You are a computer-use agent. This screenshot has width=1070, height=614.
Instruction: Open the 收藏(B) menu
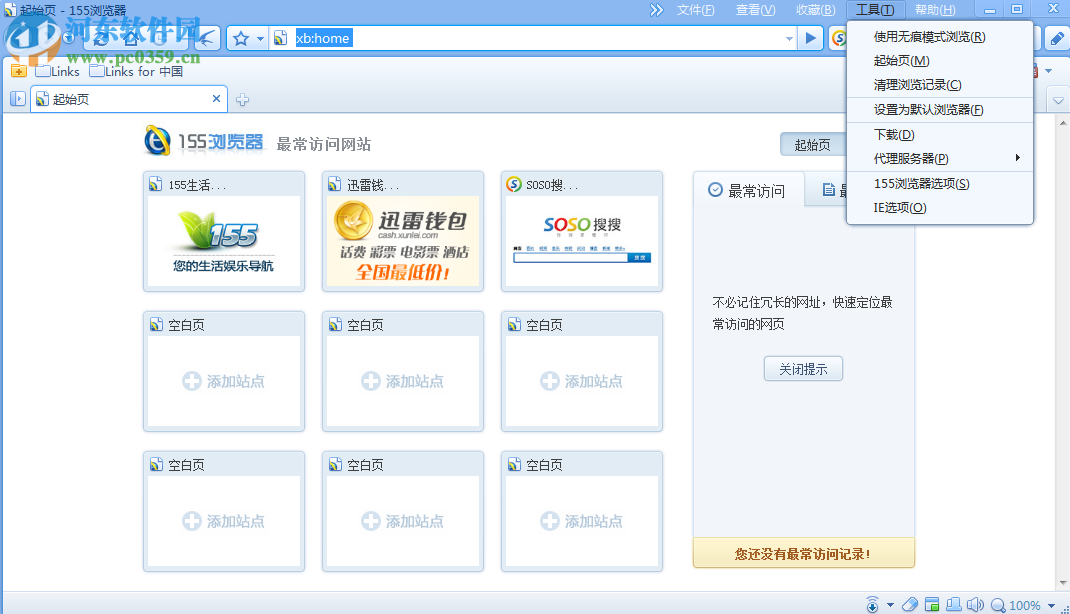(815, 10)
